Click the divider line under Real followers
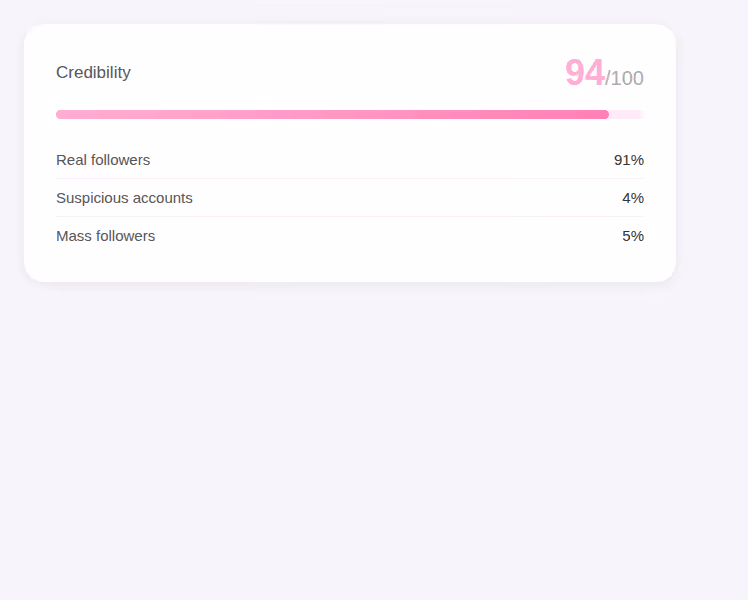The width and height of the screenshot is (748, 600). point(350,178)
